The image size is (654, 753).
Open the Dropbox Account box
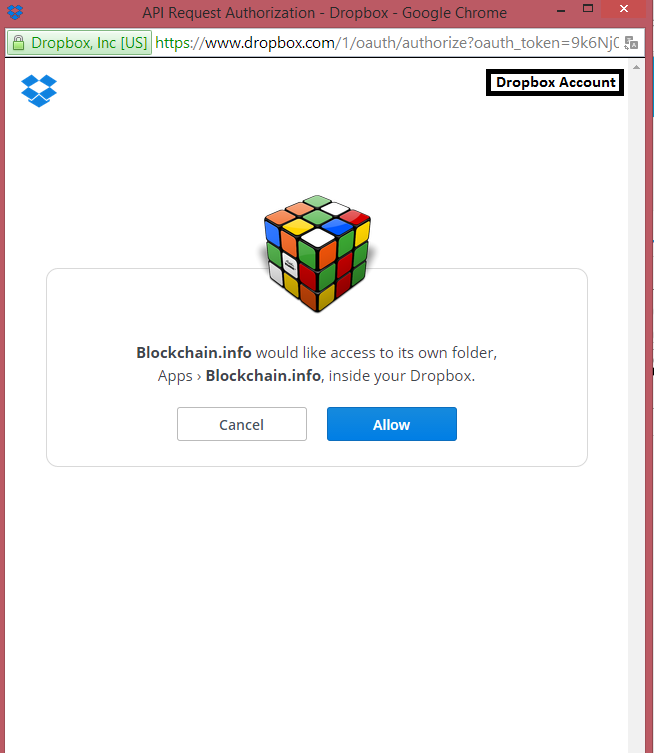pyautogui.click(x=555, y=83)
